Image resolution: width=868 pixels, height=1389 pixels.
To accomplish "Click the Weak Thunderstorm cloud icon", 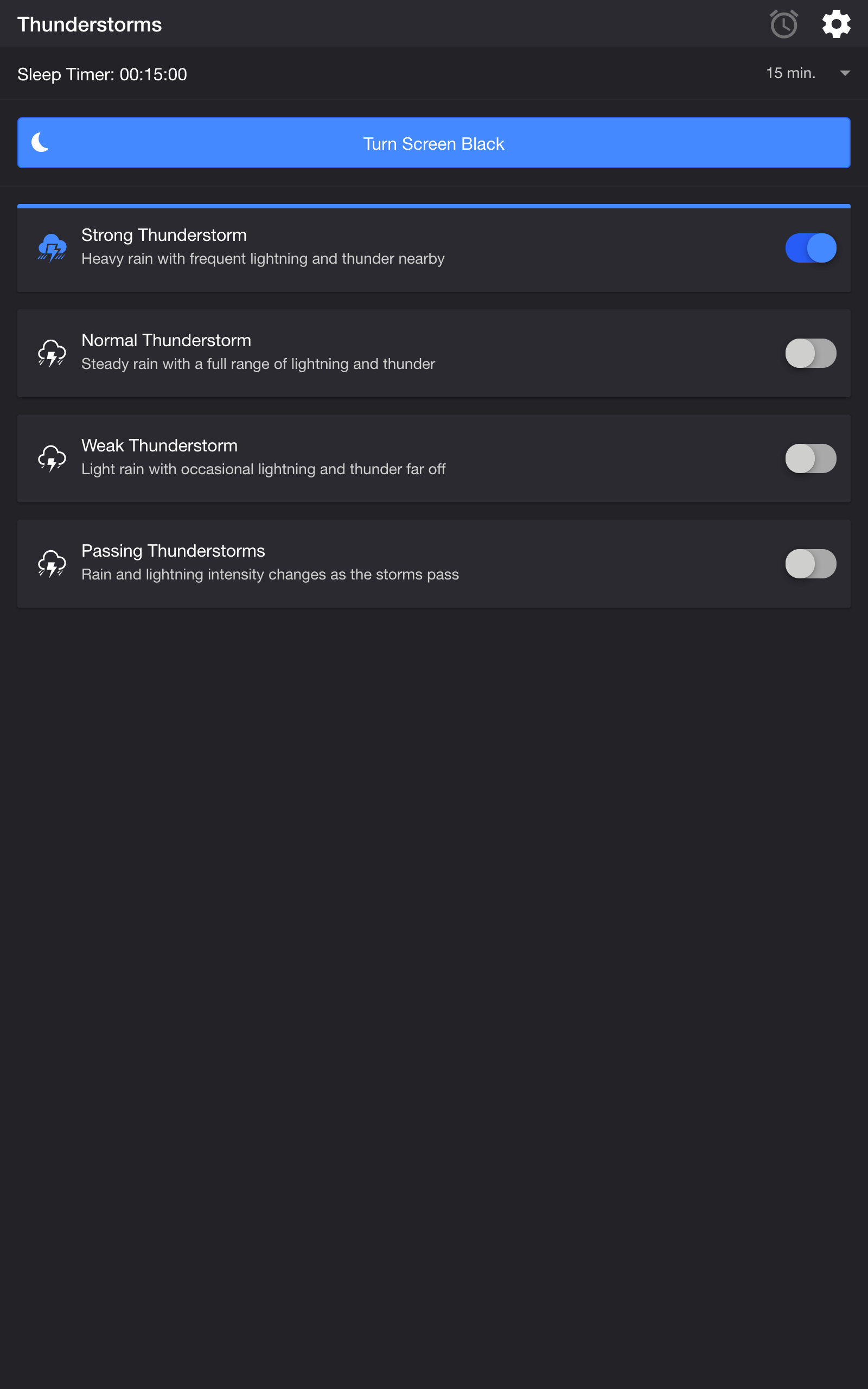I will click(x=52, y=458).
